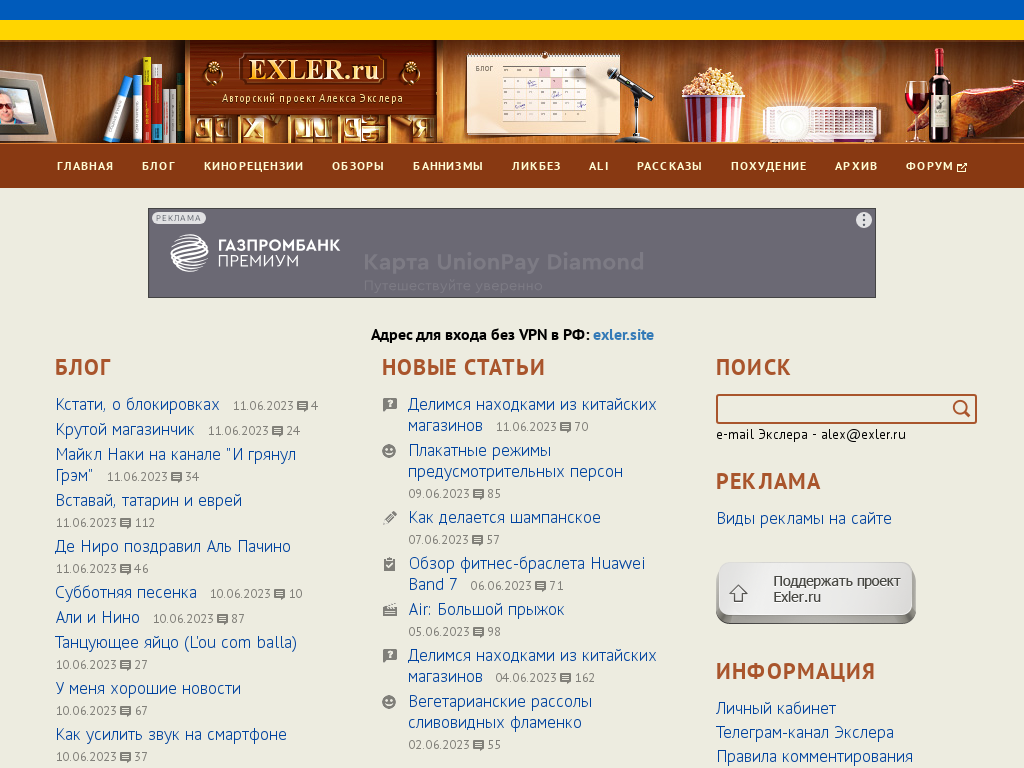This screenshot has height=768, width=1024.
Task: Open 'Как делается шампанское' article
Action: click(x=505, y=518)
